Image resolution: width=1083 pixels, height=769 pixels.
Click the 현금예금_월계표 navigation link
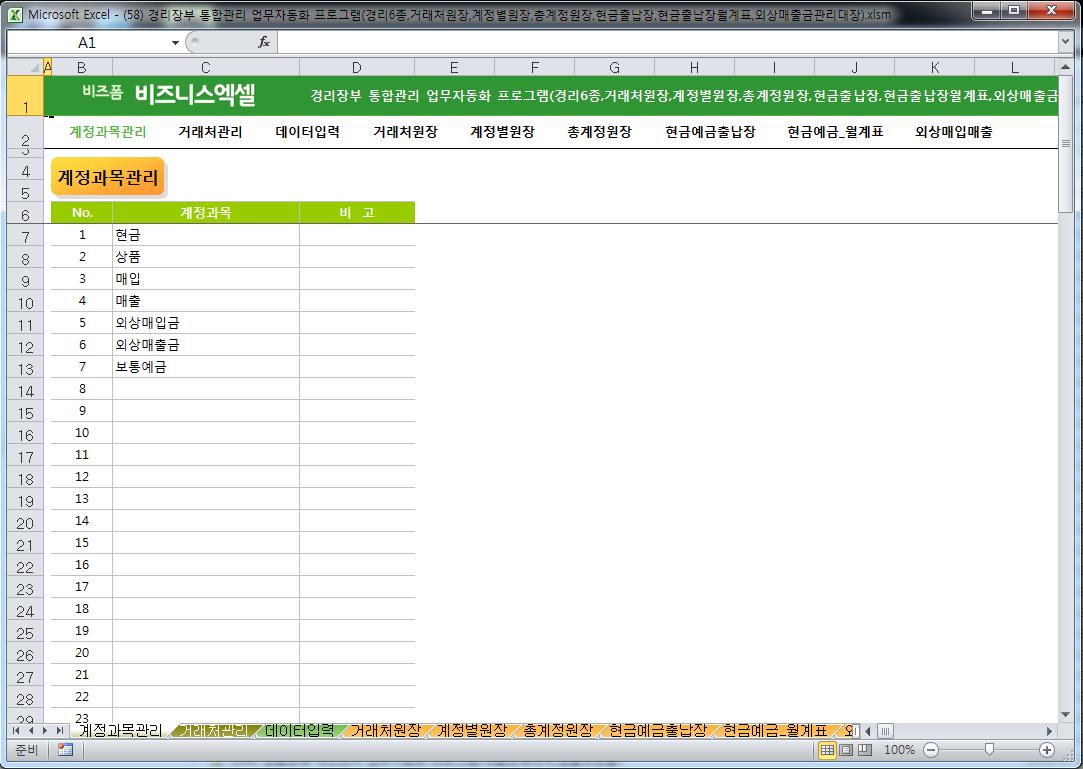[835, 132]
